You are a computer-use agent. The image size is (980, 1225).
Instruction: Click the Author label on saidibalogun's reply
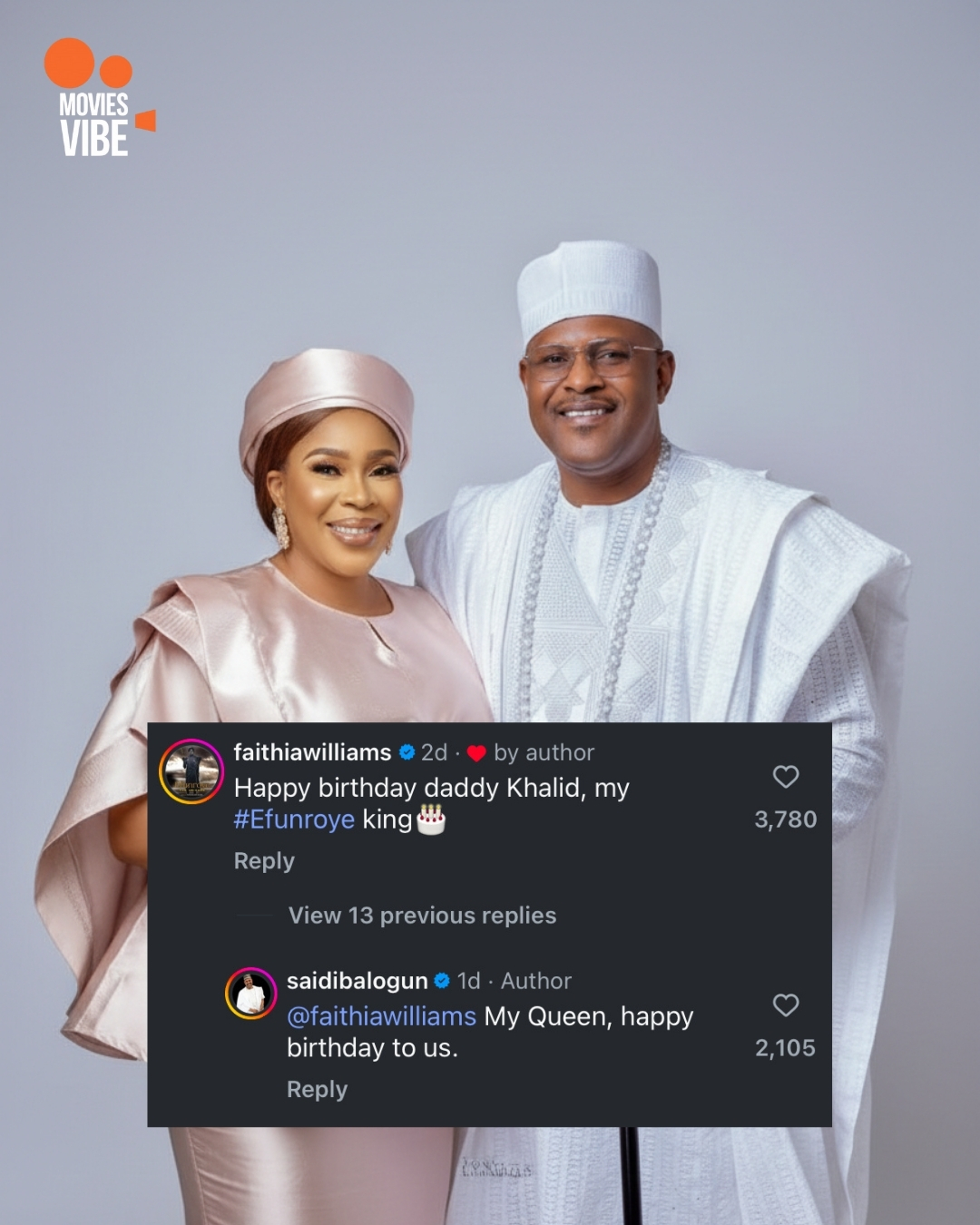536,981
